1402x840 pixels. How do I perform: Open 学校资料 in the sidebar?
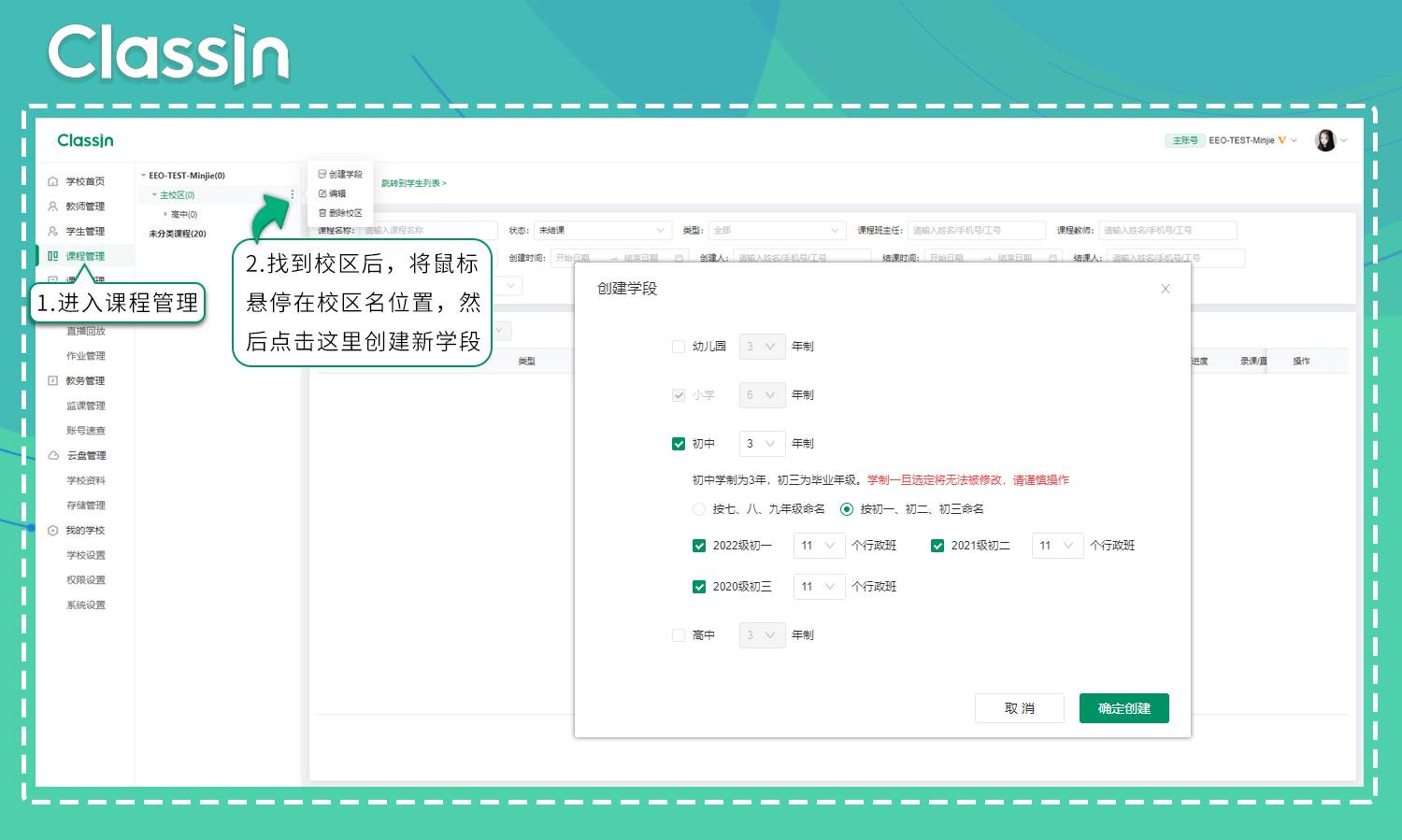pos(86,480)
